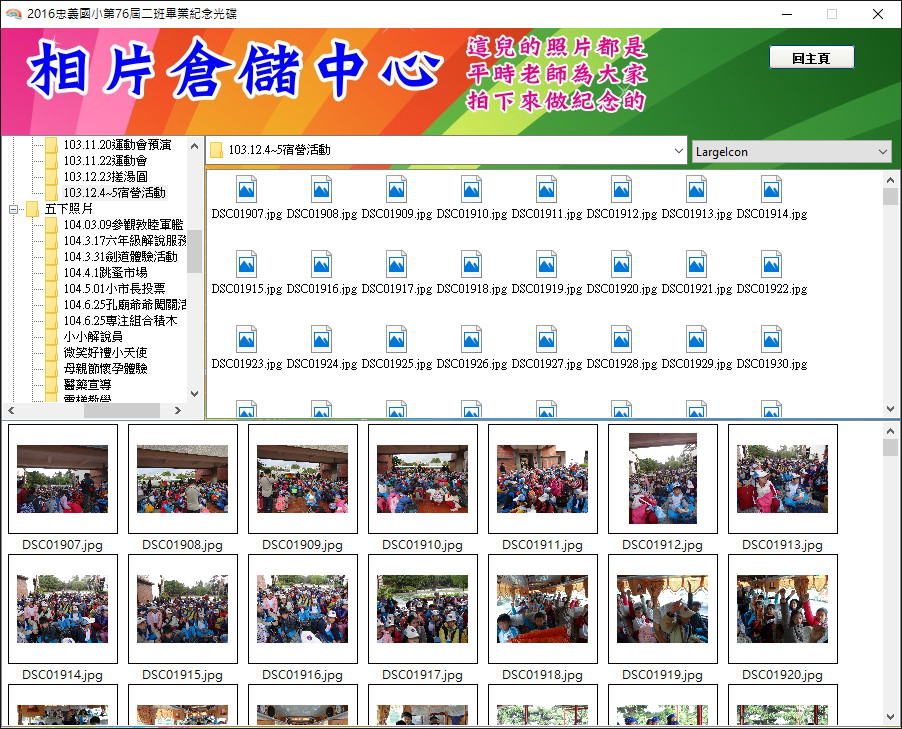
Task: Select the 103.11.22運動會 folder
Action: (x=105, y=161)
